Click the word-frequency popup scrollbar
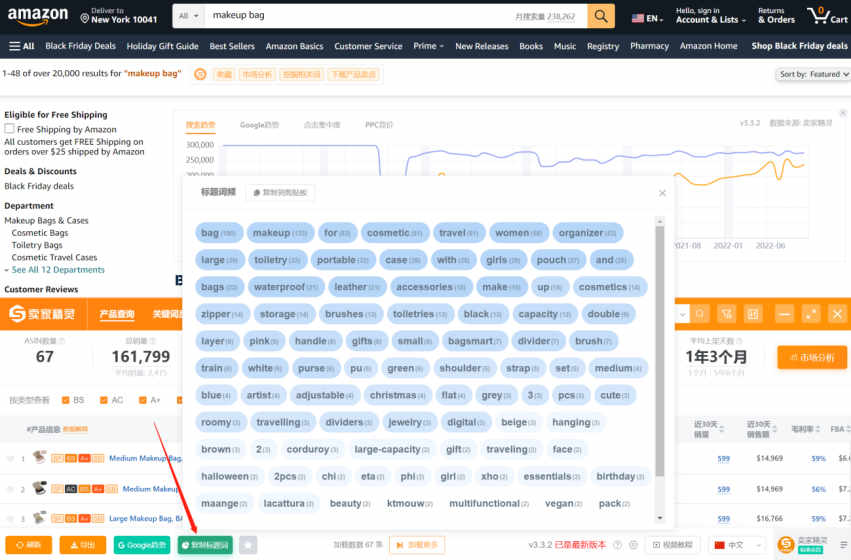The width and height of the screenshot is (851, 560). (x=660, y=351)
